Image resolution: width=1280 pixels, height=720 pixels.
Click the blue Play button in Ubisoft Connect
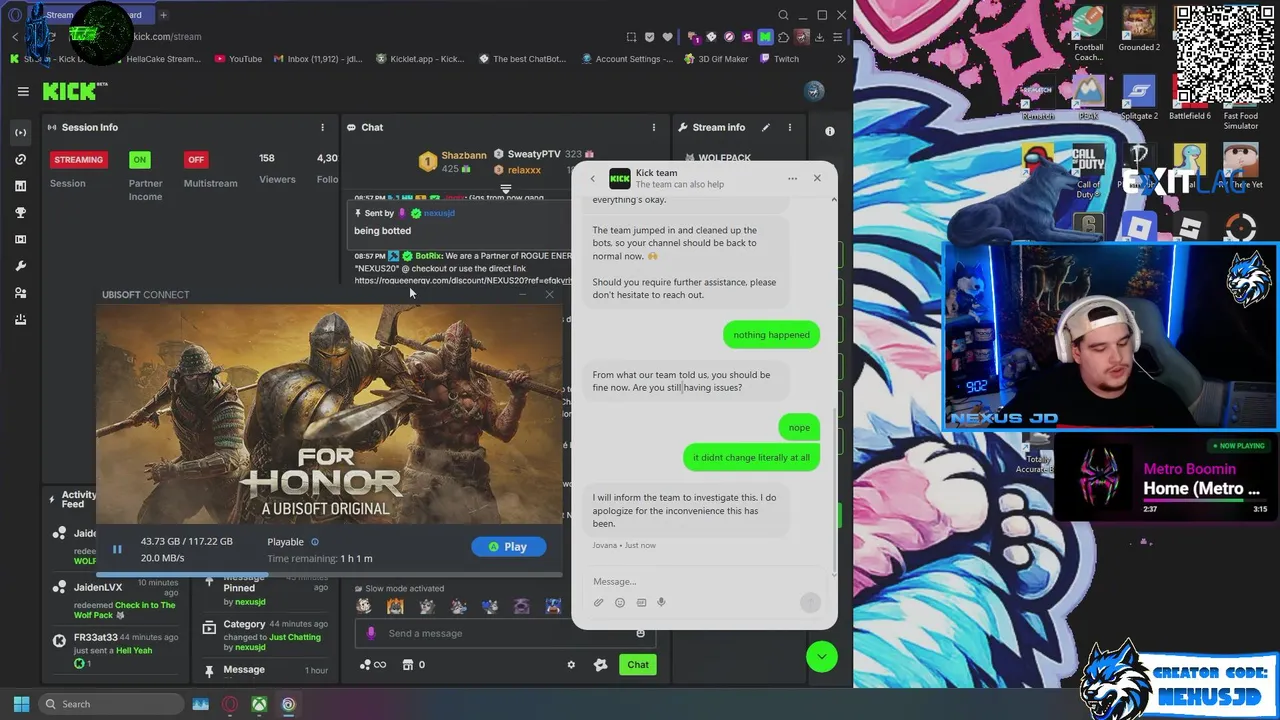tap(509, 547)
